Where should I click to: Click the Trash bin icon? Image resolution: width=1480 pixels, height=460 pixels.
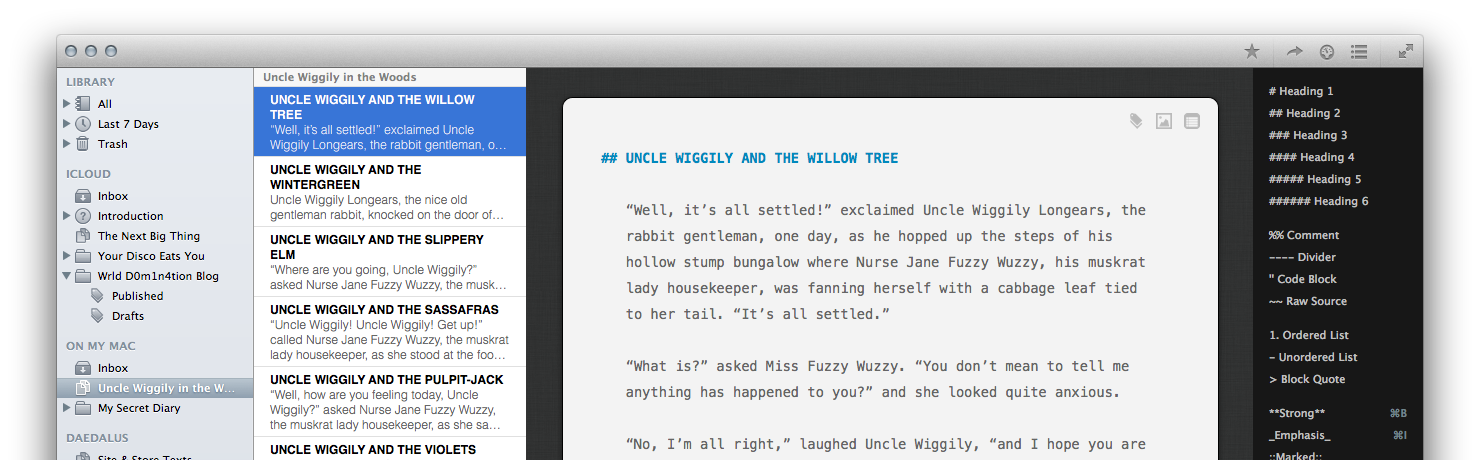(x=83, y=144)
